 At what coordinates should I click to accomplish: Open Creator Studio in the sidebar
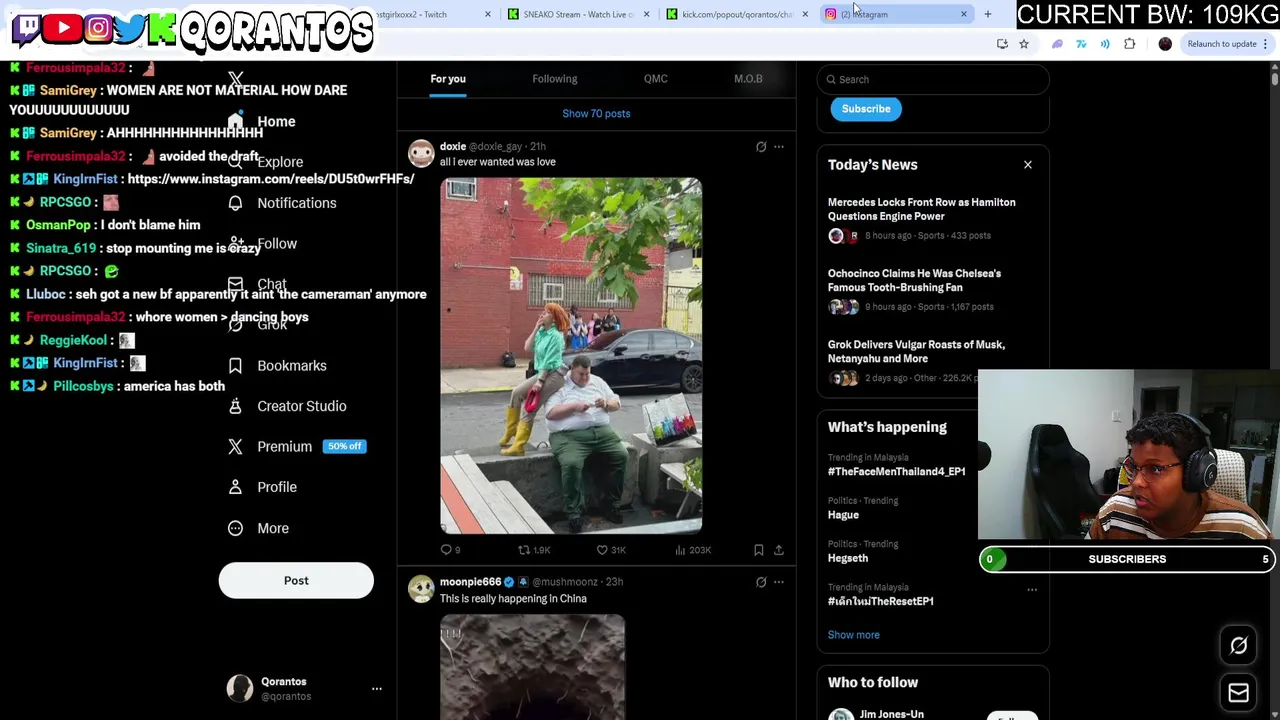pyautogui.click(x=287, y=406)
